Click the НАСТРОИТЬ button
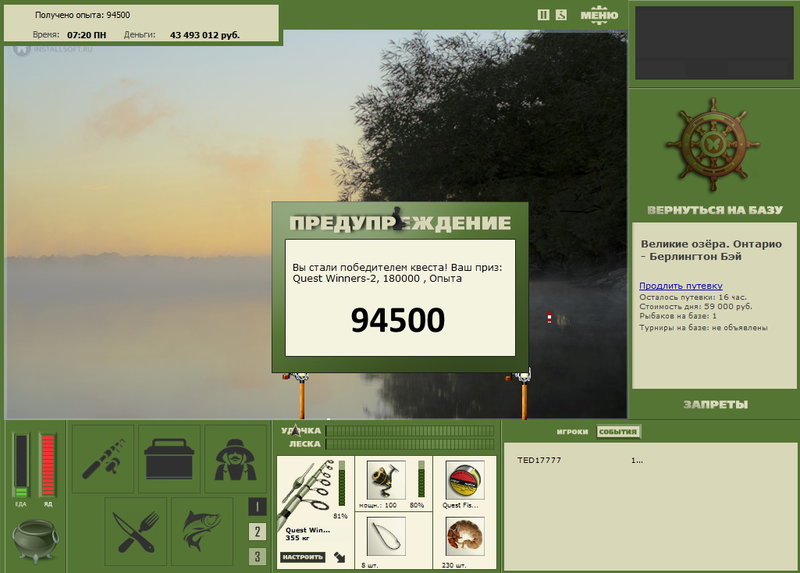The image size is (800, 573). click(303, 557)
